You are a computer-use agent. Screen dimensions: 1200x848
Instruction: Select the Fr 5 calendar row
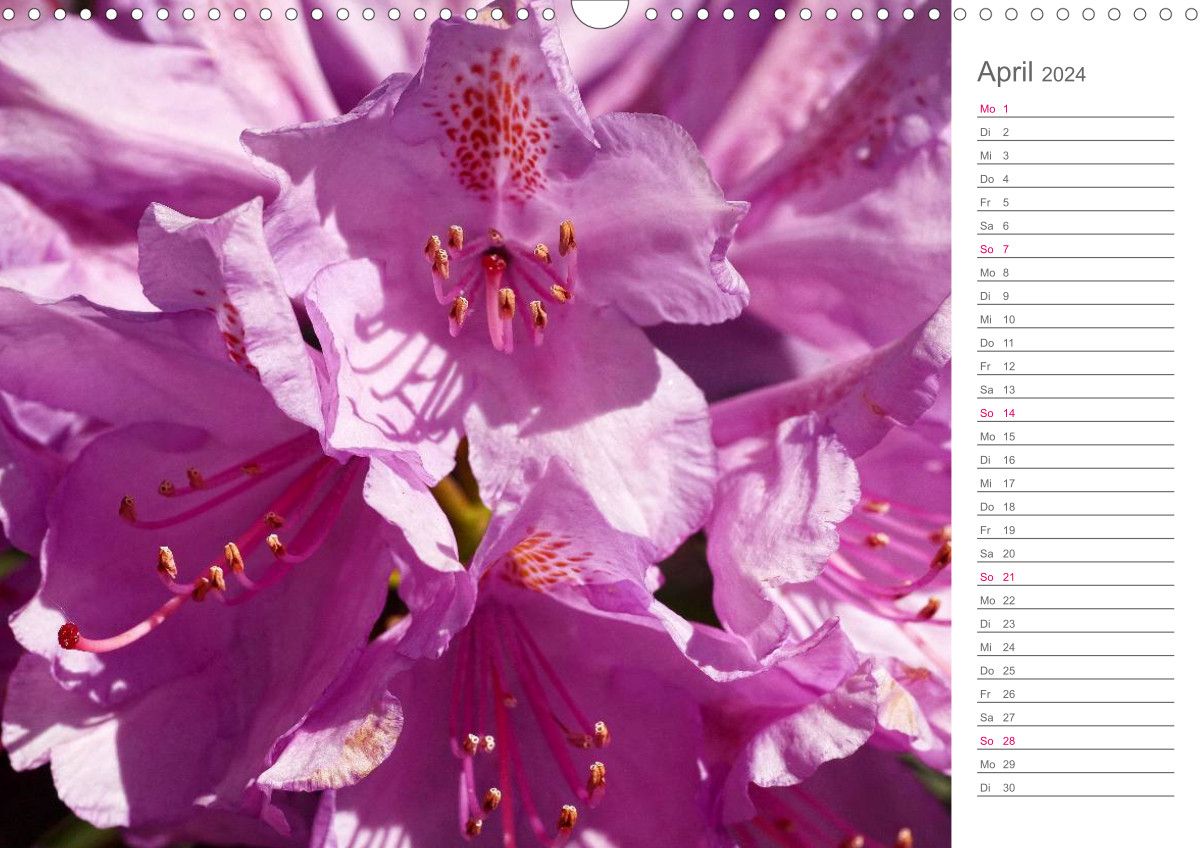point(1075,202)
